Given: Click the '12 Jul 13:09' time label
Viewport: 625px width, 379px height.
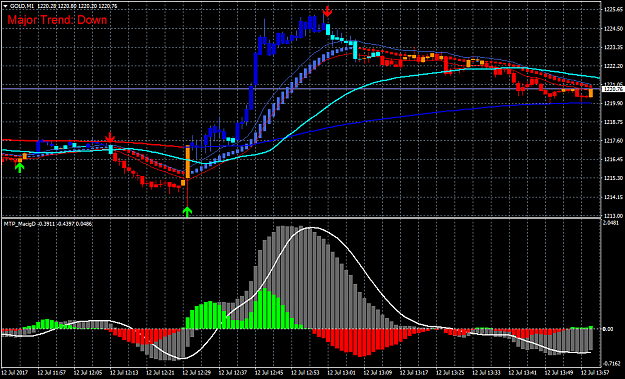Looking at the screenshot, I should point(377,373).
